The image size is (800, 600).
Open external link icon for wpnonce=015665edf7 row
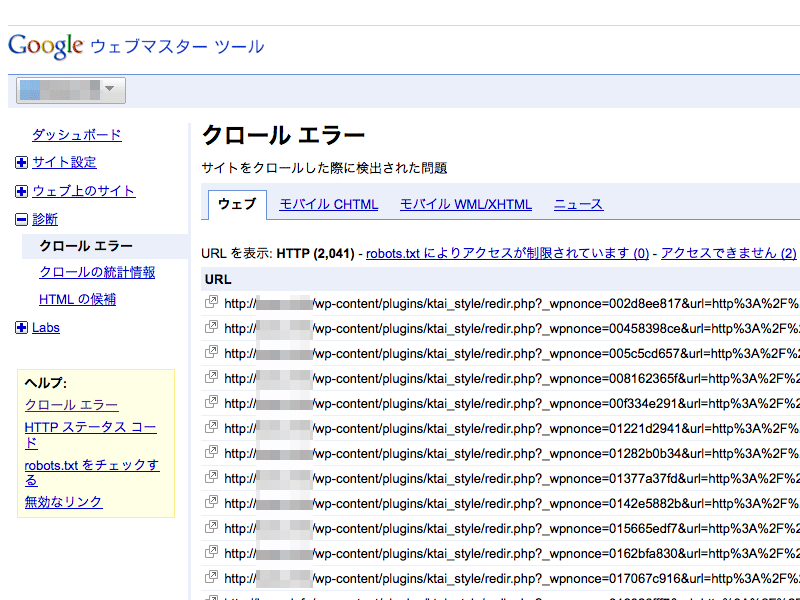point(211,527)
